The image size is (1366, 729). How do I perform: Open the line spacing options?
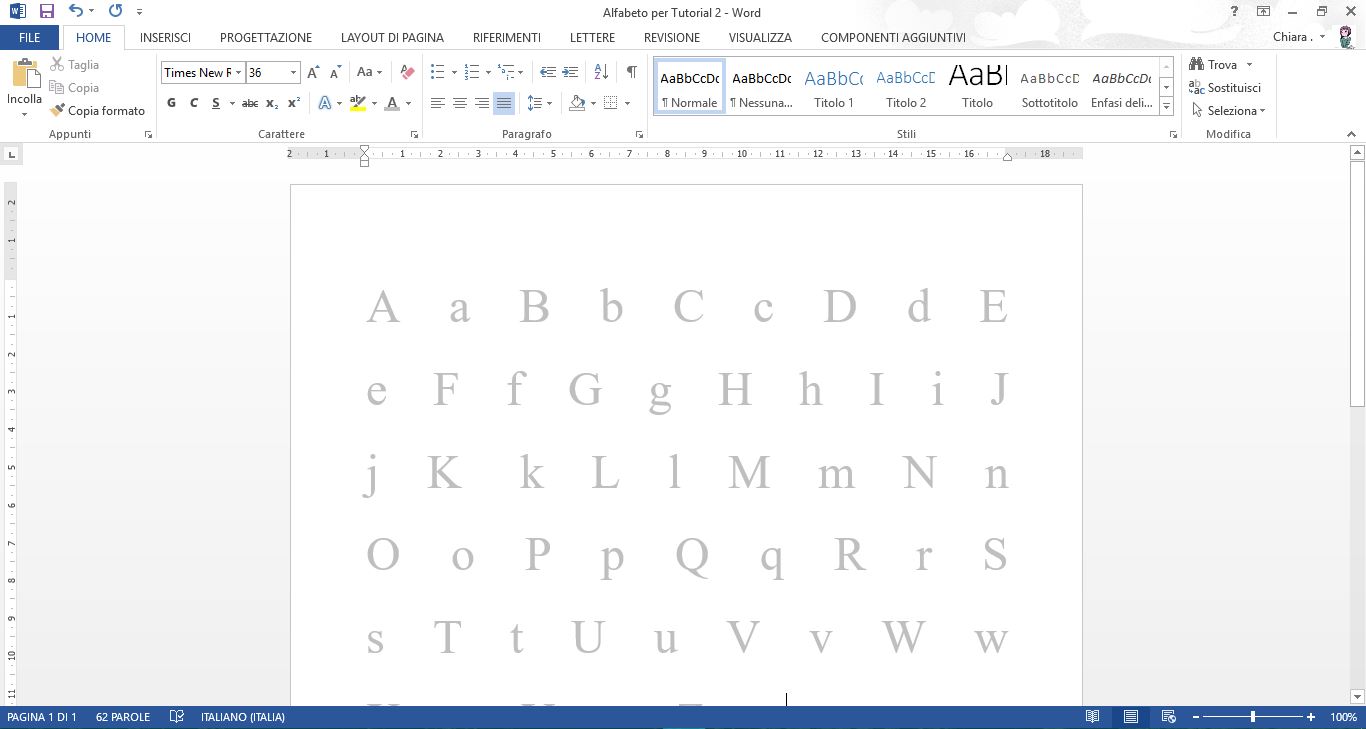click(x=540, y=103)
